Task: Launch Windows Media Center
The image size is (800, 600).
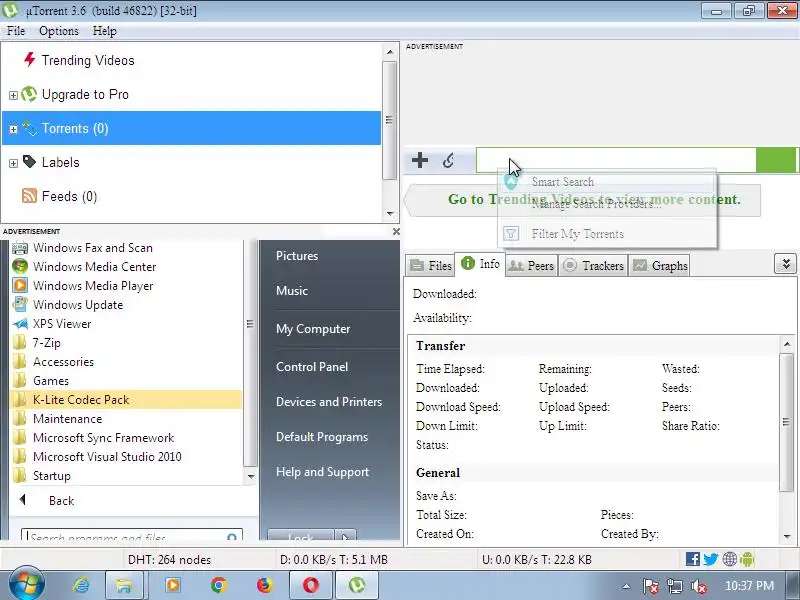Action: (125, 267)
